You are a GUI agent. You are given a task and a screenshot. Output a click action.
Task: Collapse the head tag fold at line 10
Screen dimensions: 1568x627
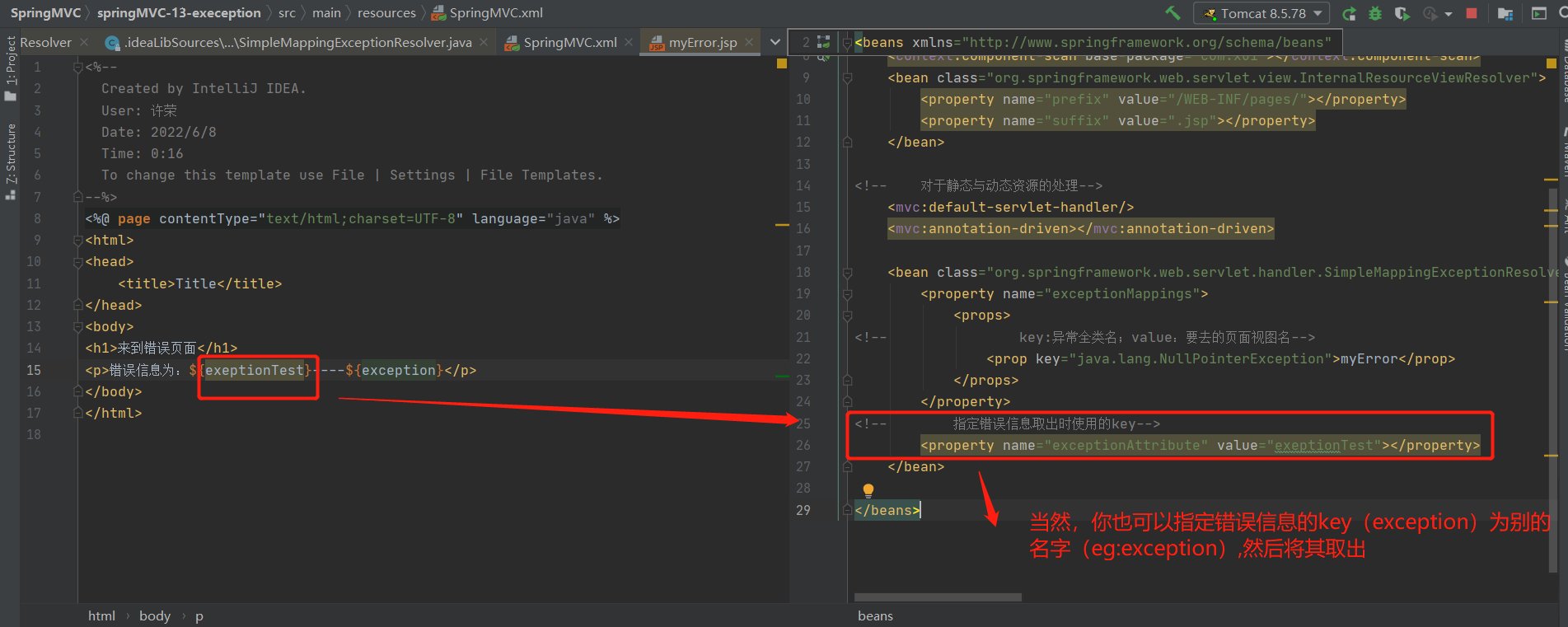78,261
